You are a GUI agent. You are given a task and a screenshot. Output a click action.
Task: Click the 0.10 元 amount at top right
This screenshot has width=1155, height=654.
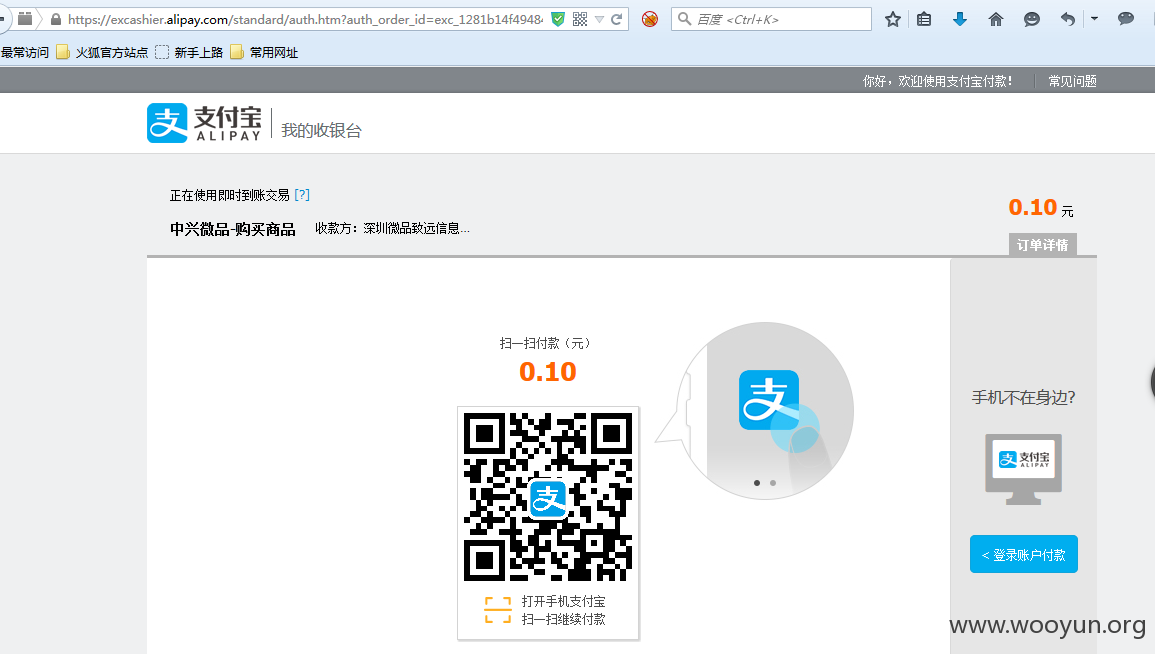1041,208
